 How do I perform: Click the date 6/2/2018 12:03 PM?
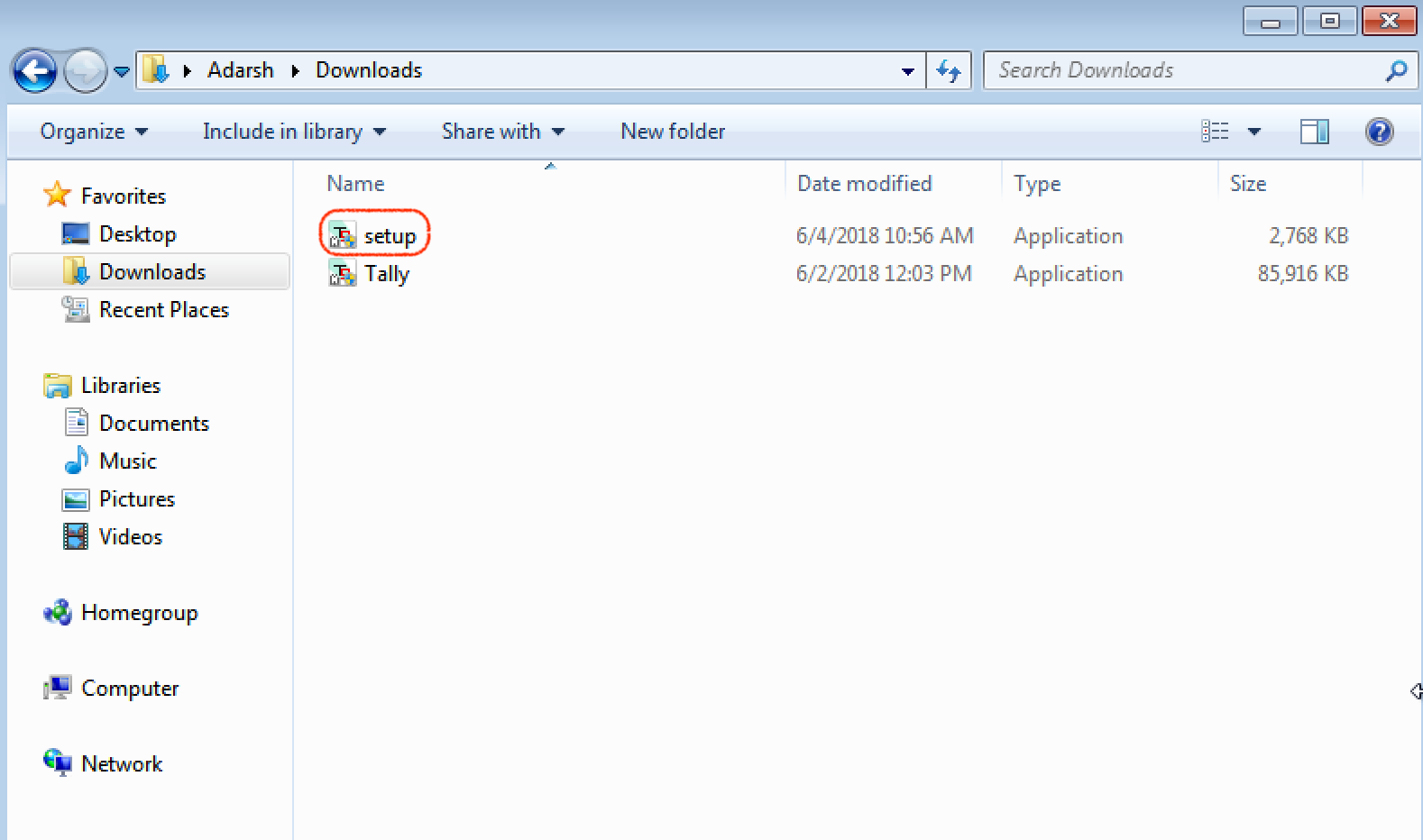coord(884,274)
